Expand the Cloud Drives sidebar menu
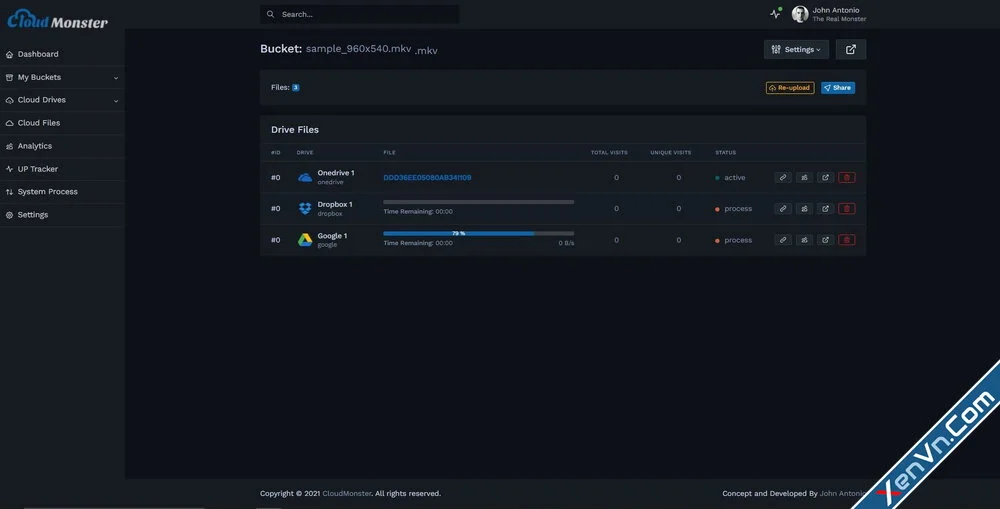The width and height of the screenshot is (1000, 509). tap(62, 100)
